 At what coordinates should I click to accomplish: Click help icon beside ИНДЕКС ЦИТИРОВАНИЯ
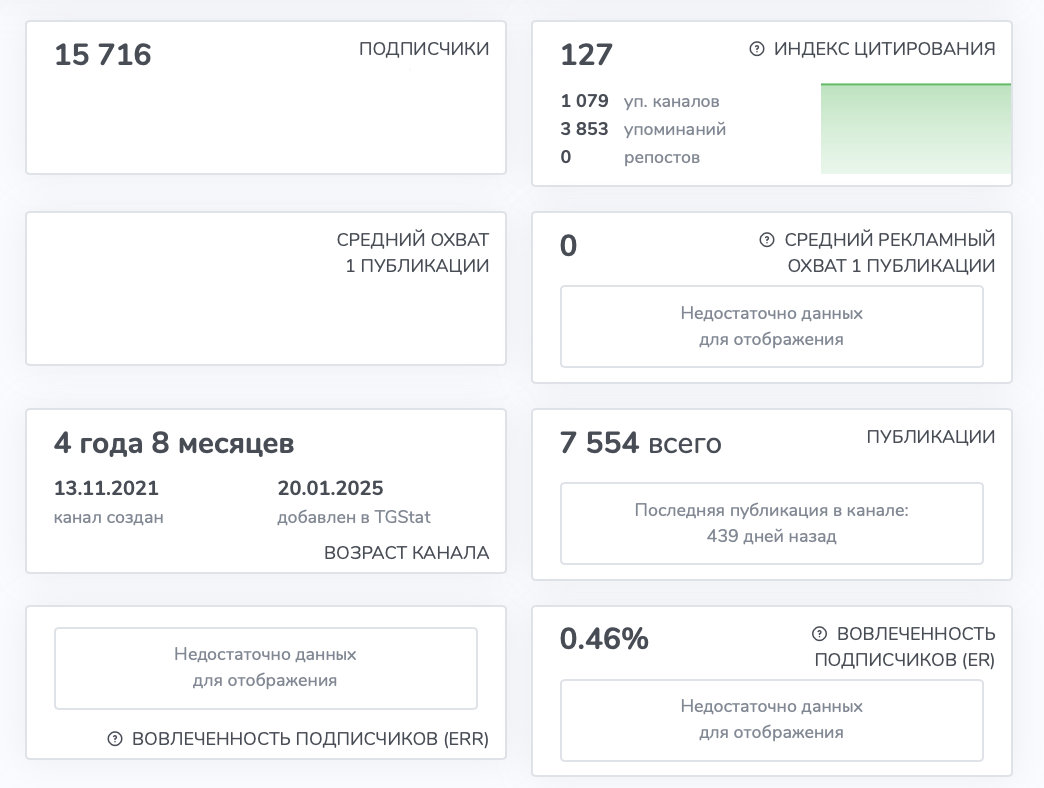click(756, 49)
